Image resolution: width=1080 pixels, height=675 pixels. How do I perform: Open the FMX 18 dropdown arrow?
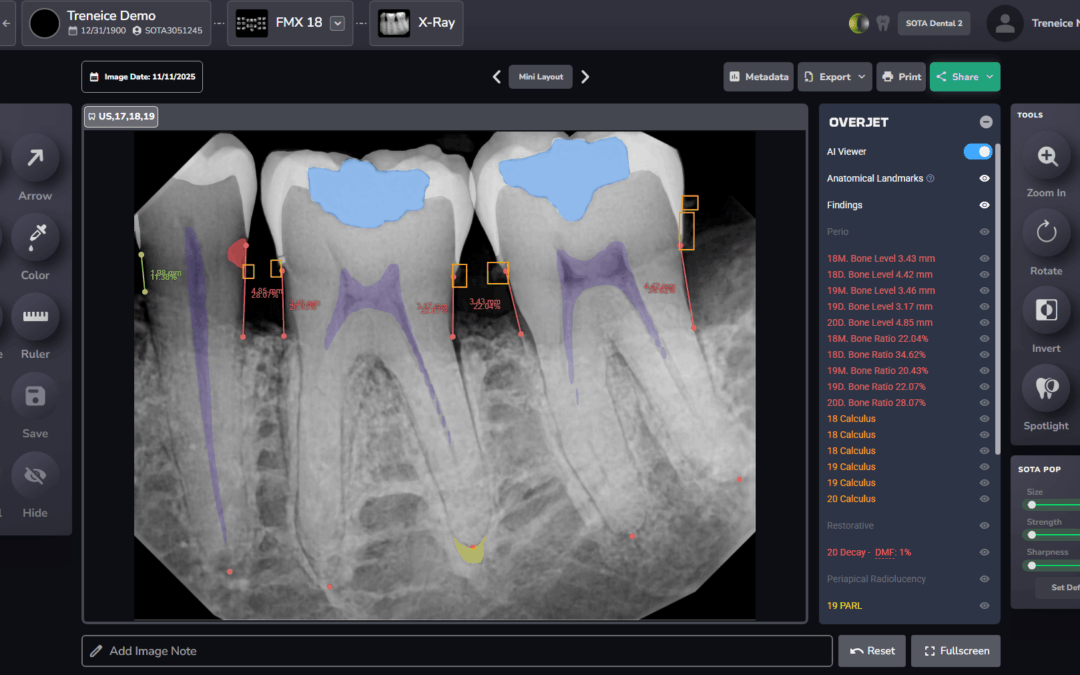[x=337, y=23]
